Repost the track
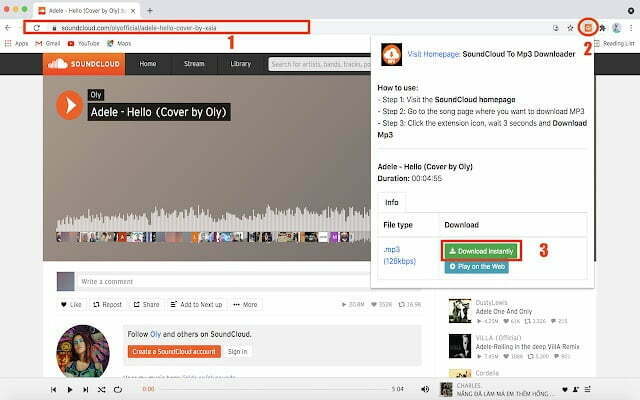640x400 pixels. 107,304
